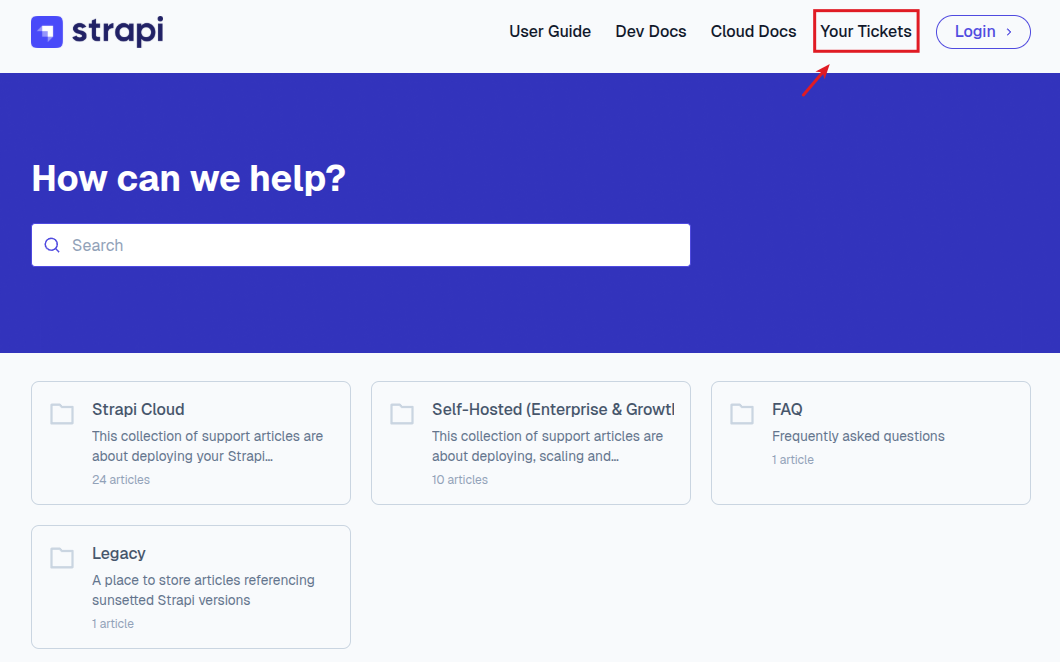Click 'A place to store articles' description
This screenshot has width=1060, height=662.
pos(203,590)
